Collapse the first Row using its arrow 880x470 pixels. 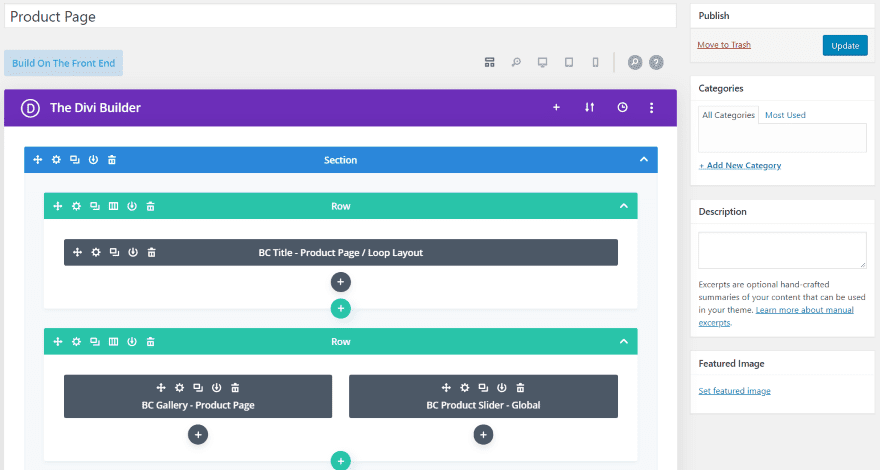click(x=624, y=206)
